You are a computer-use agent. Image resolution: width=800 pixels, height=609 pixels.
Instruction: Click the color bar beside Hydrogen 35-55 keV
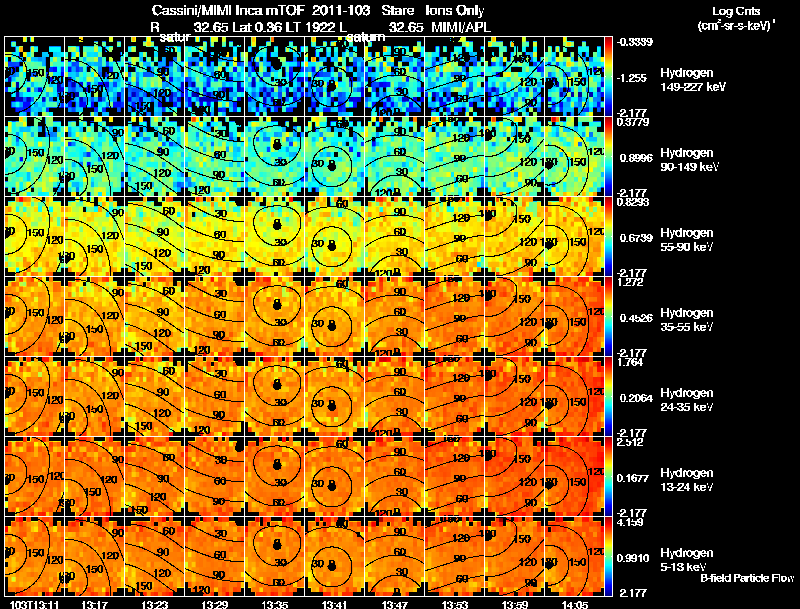608,316
